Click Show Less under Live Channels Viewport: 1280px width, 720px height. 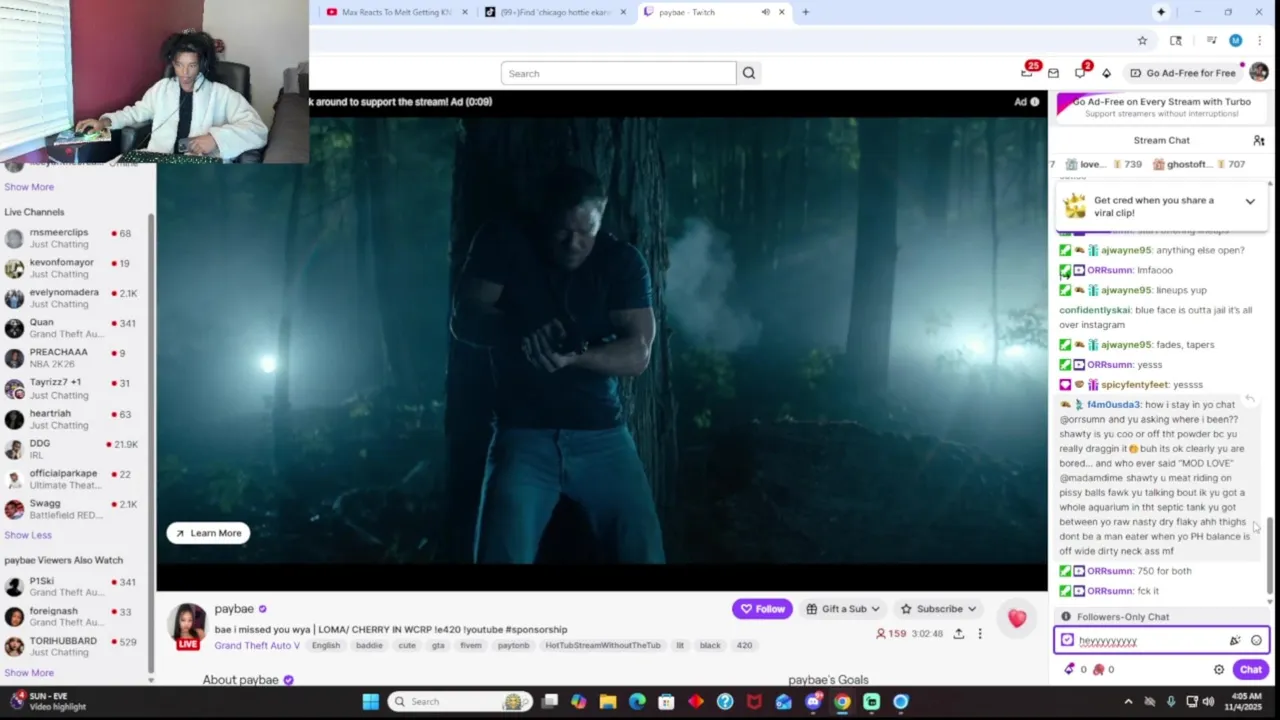[x=28, y=535]
